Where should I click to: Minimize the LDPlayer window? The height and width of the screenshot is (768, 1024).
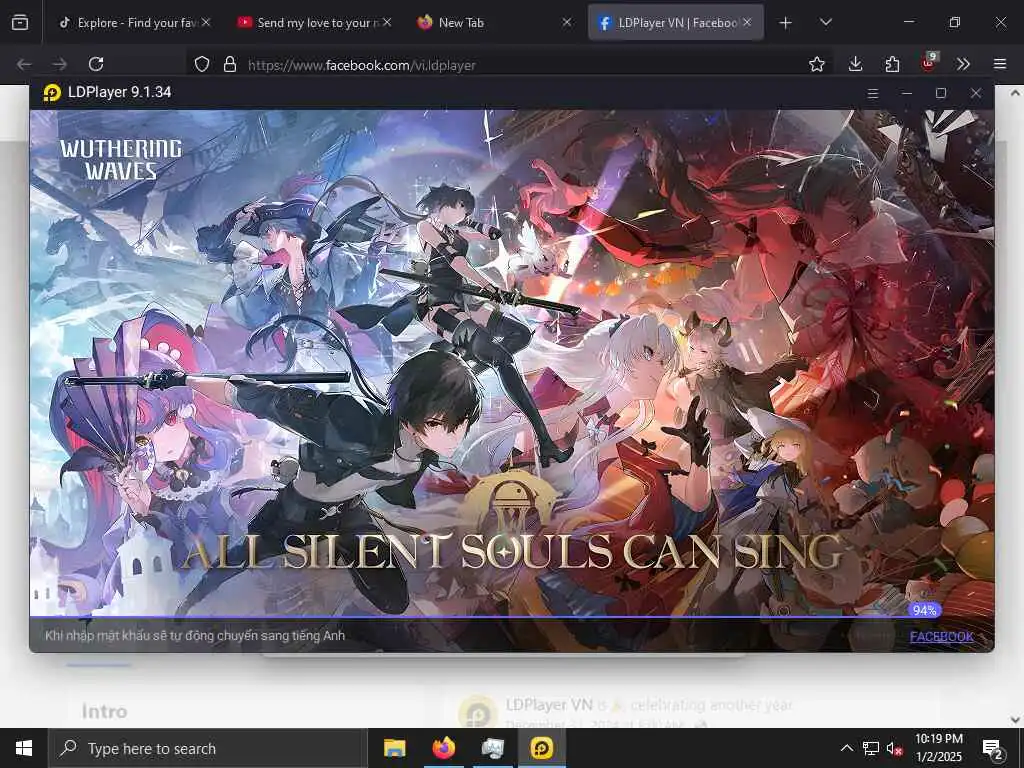pyautogui.click(x=906, y=93)
